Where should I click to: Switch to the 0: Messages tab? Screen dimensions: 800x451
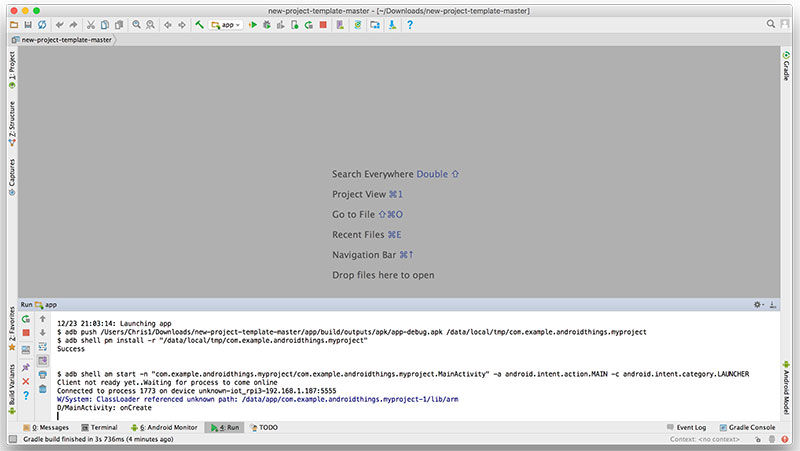point(46,428)
